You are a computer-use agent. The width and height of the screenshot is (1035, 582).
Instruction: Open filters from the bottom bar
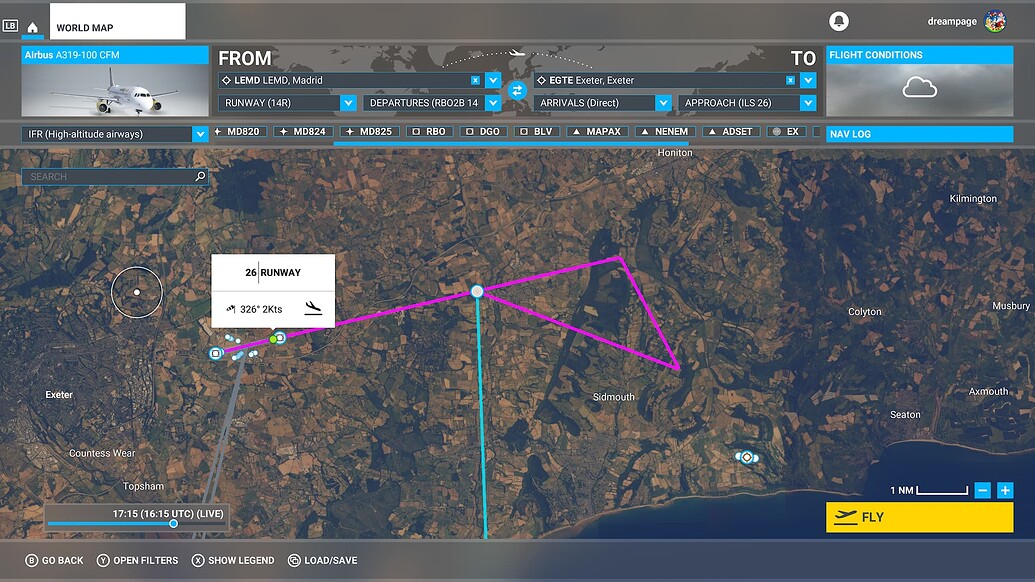click(x=137, y=560)
